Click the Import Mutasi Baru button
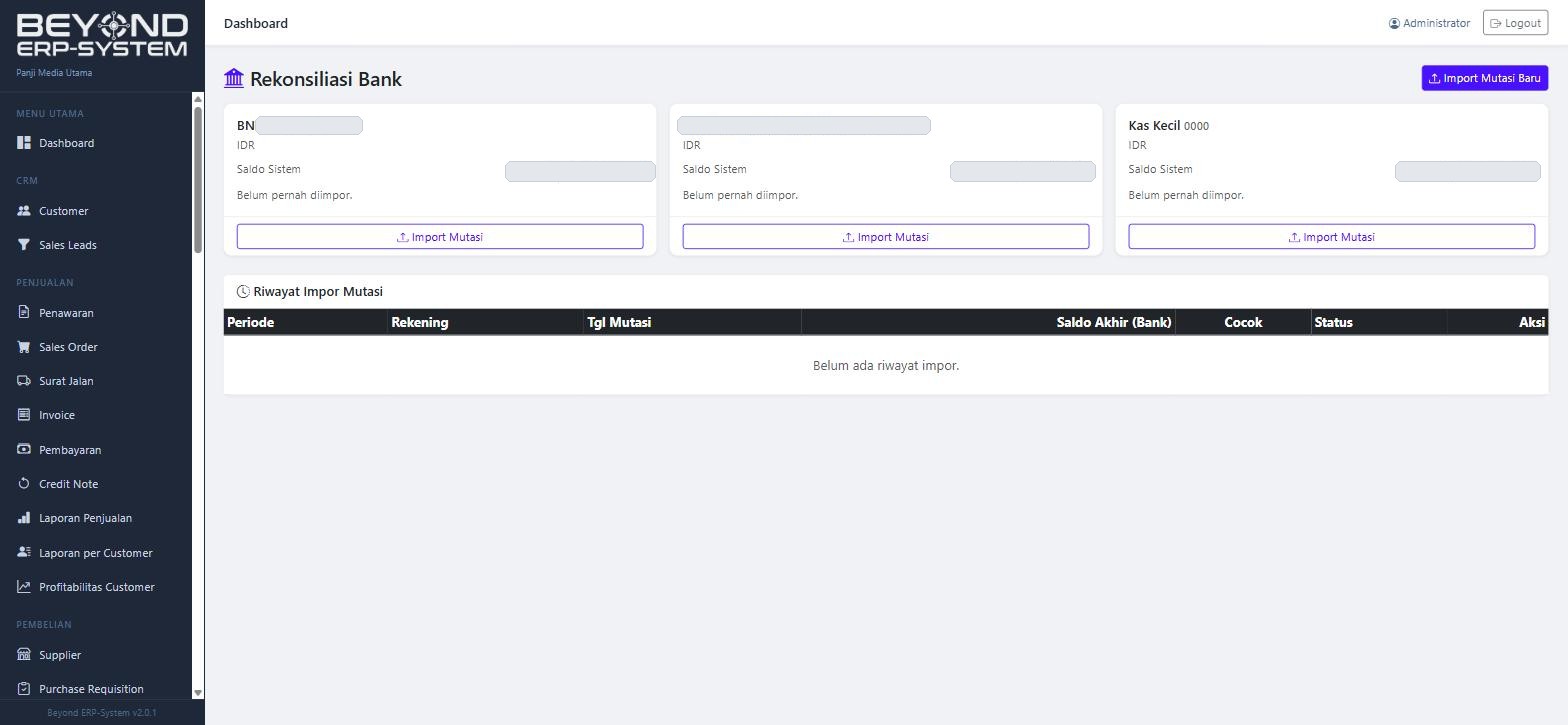The height and width of the screenshot is (725, 1568). click(x=1485, y=78)
